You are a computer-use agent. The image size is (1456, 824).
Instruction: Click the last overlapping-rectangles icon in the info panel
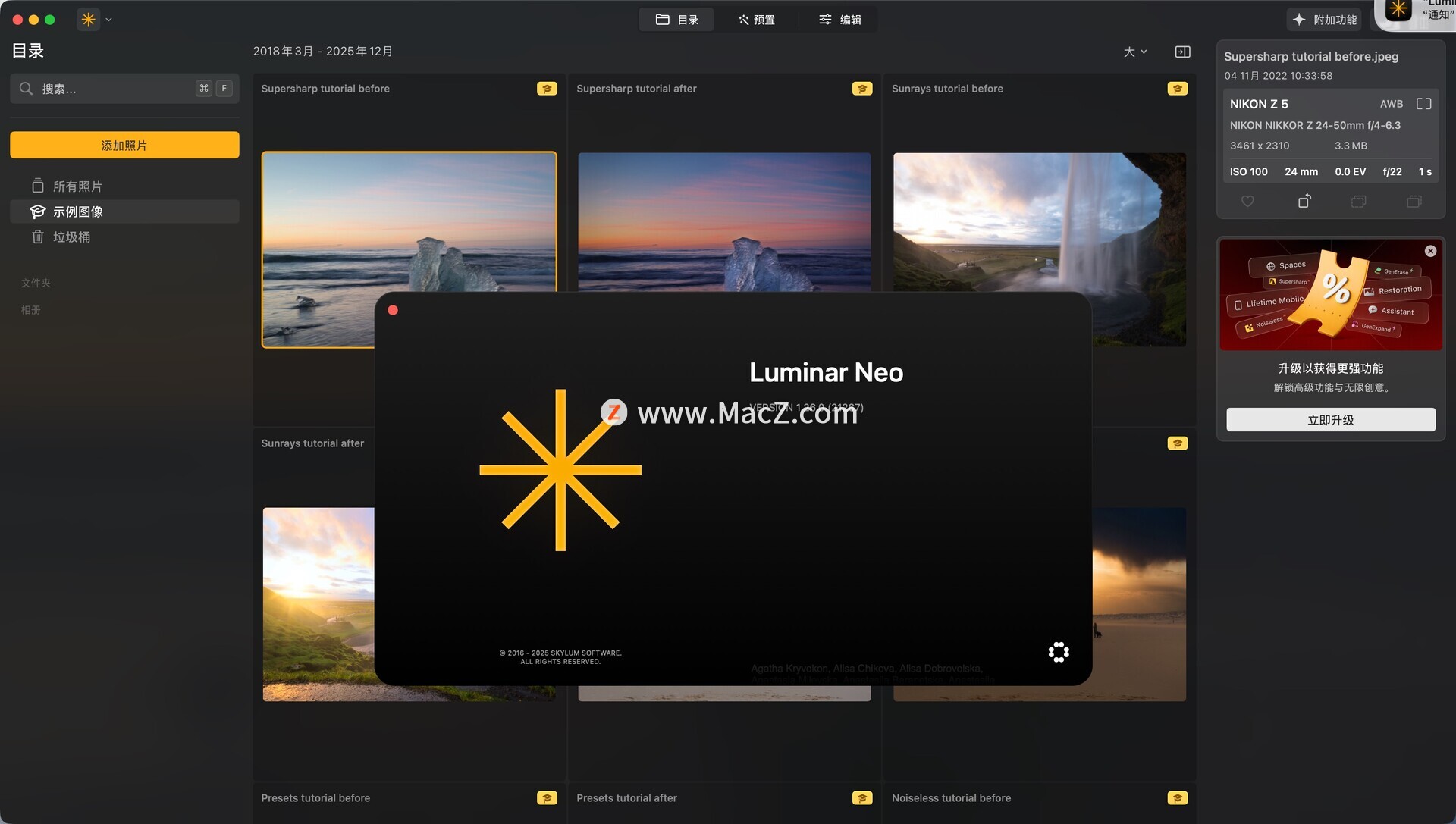[x=1414, y=202]
